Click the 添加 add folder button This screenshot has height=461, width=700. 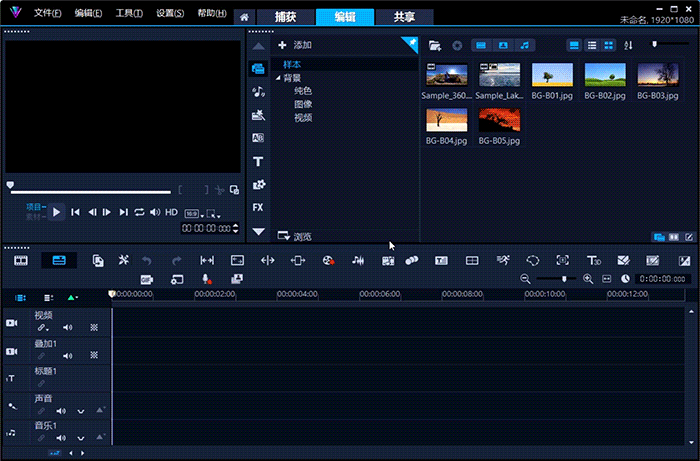tap(296, 45)
